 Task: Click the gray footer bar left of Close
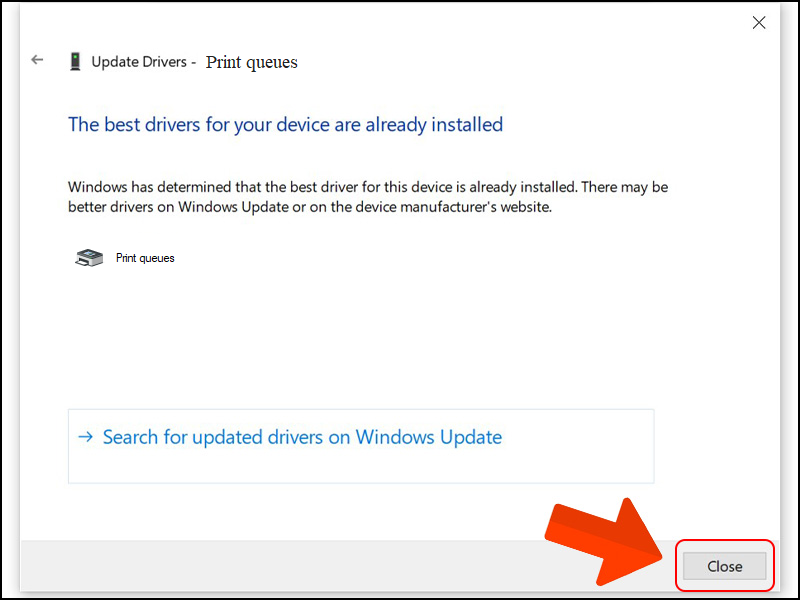click(300, 566)
